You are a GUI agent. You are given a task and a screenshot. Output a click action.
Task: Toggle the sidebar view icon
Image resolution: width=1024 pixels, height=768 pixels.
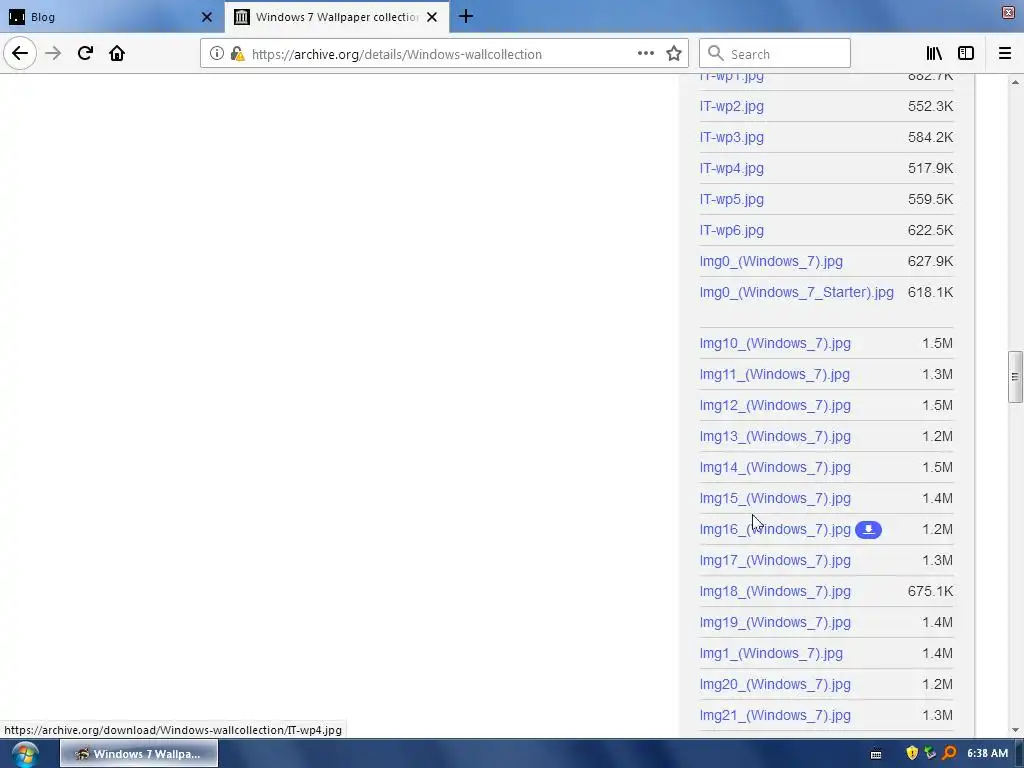coord(966,54)
